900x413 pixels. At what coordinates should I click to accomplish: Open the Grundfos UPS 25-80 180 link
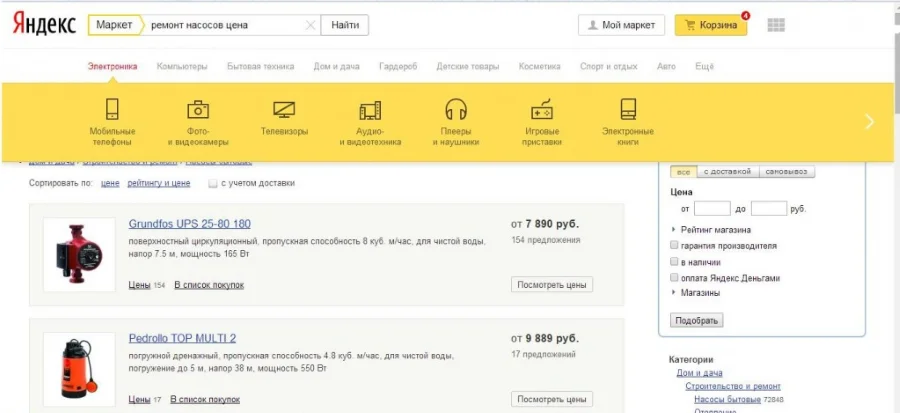[189, 224]
